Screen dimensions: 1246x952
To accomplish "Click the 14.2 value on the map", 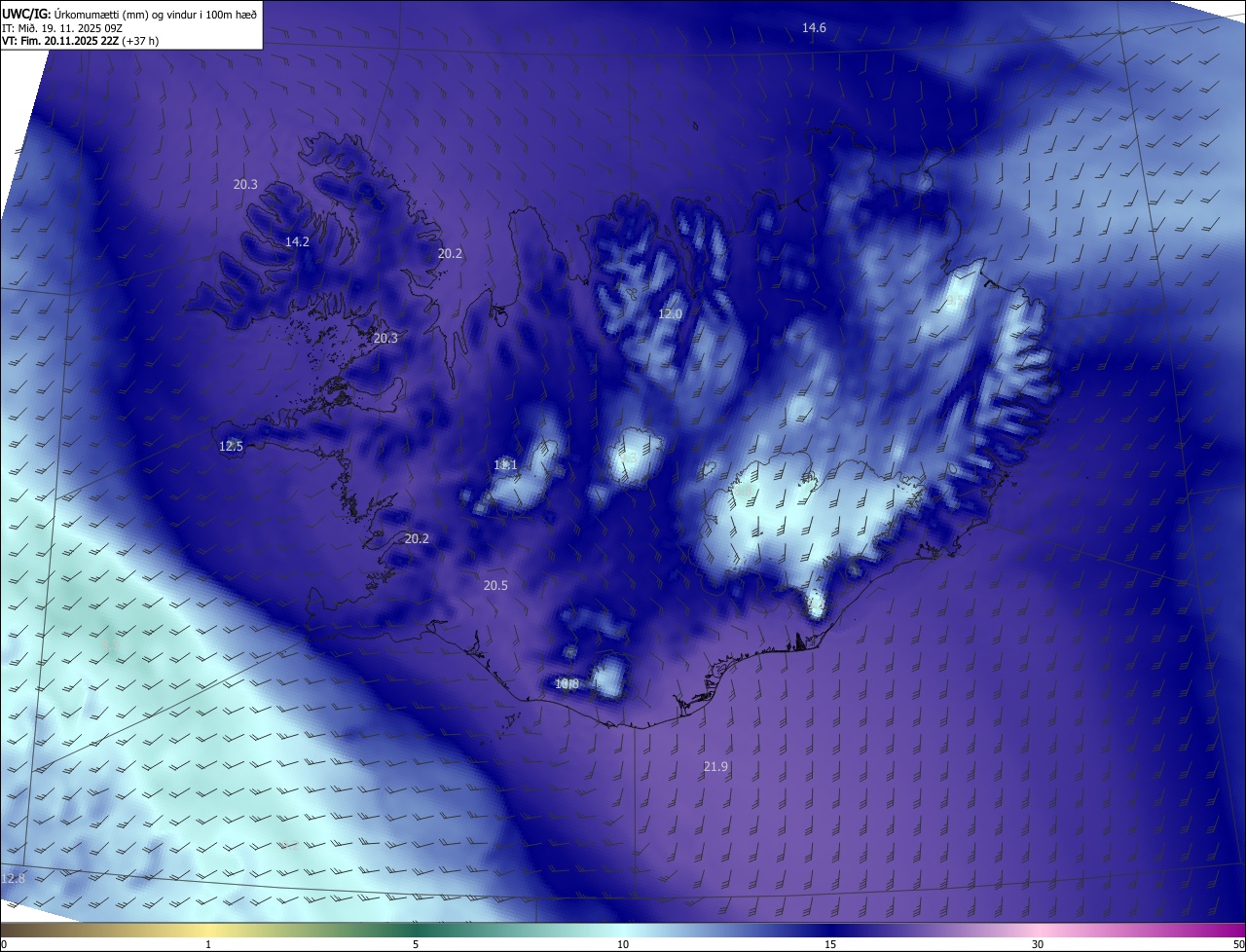I will 297,242.
